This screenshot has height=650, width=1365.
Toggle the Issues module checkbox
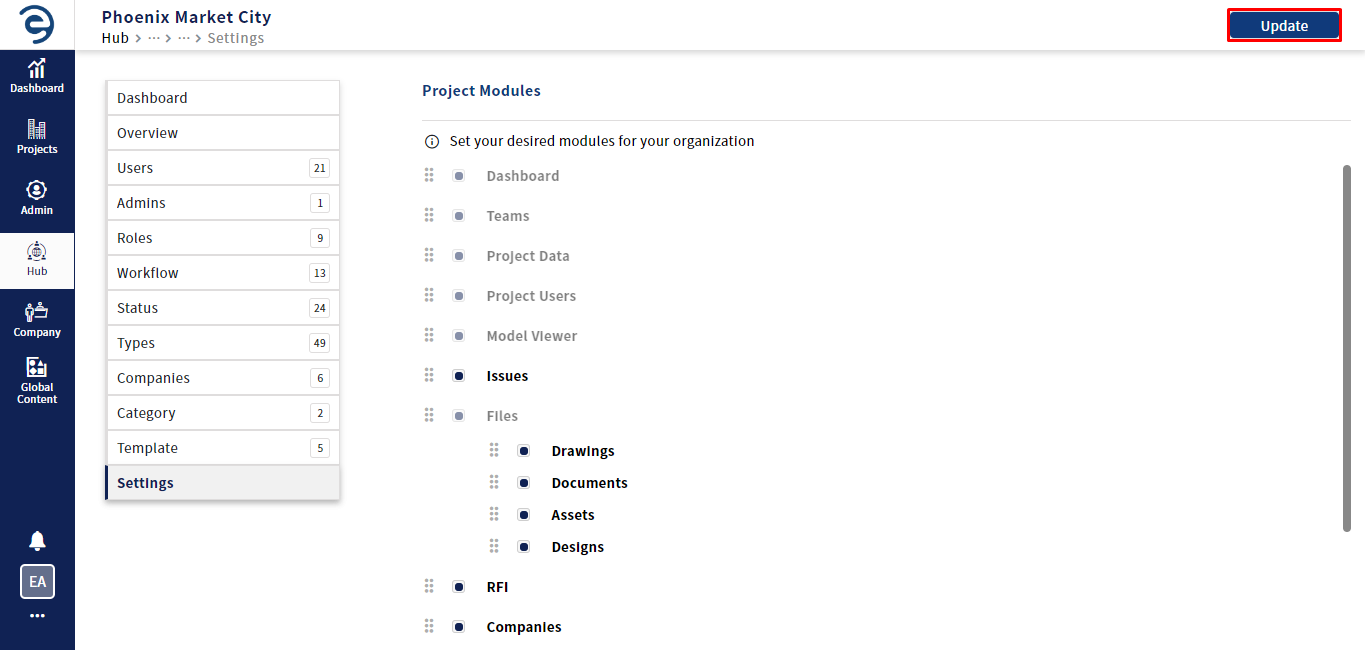459,376
